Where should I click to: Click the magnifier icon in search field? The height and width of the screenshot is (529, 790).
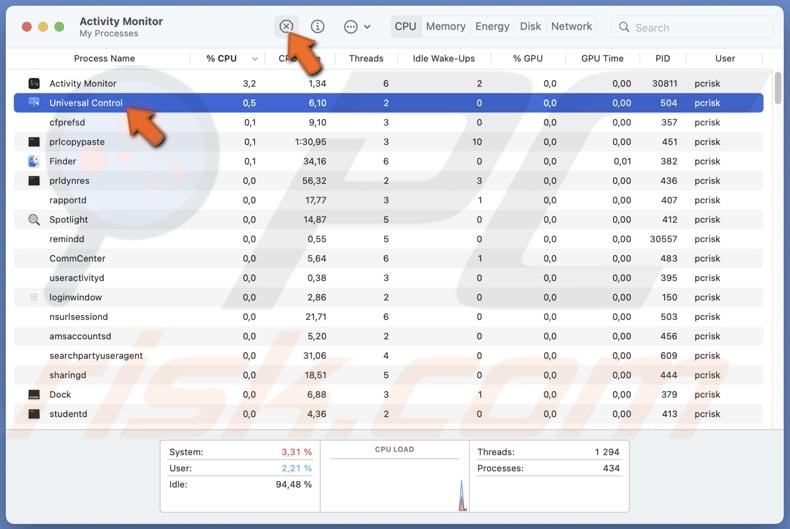pos(624,27)
